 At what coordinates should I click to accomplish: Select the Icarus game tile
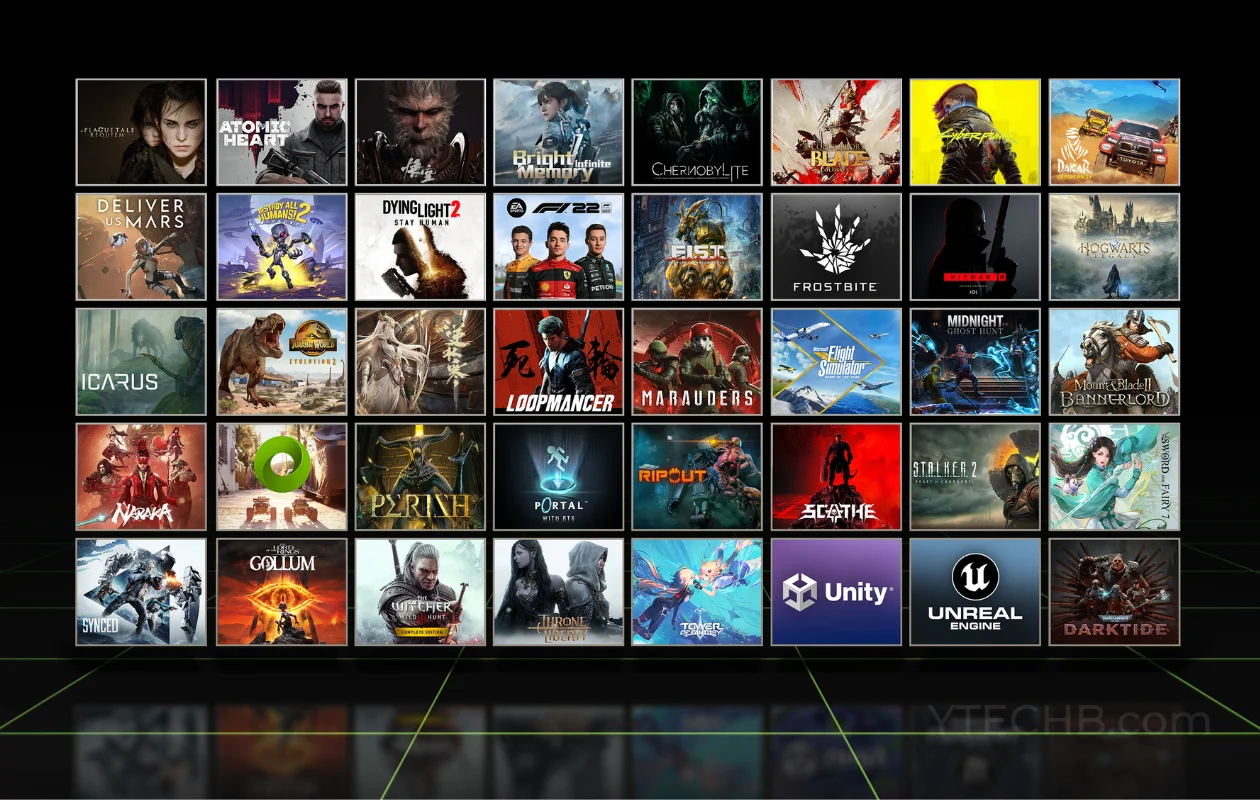141,362
